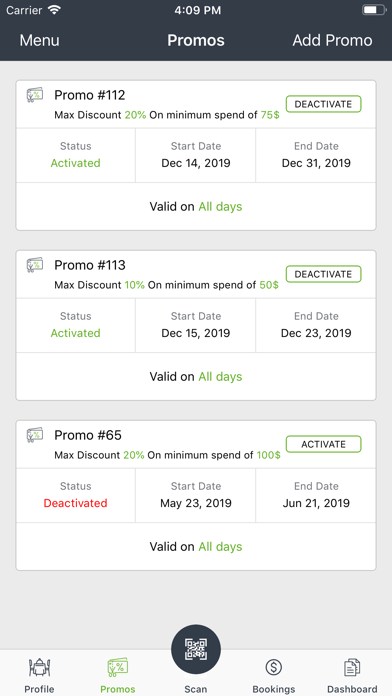Screen dimensions: 392x696
Task: Select the Promo #112 title
Action: [x=90, y=95]
